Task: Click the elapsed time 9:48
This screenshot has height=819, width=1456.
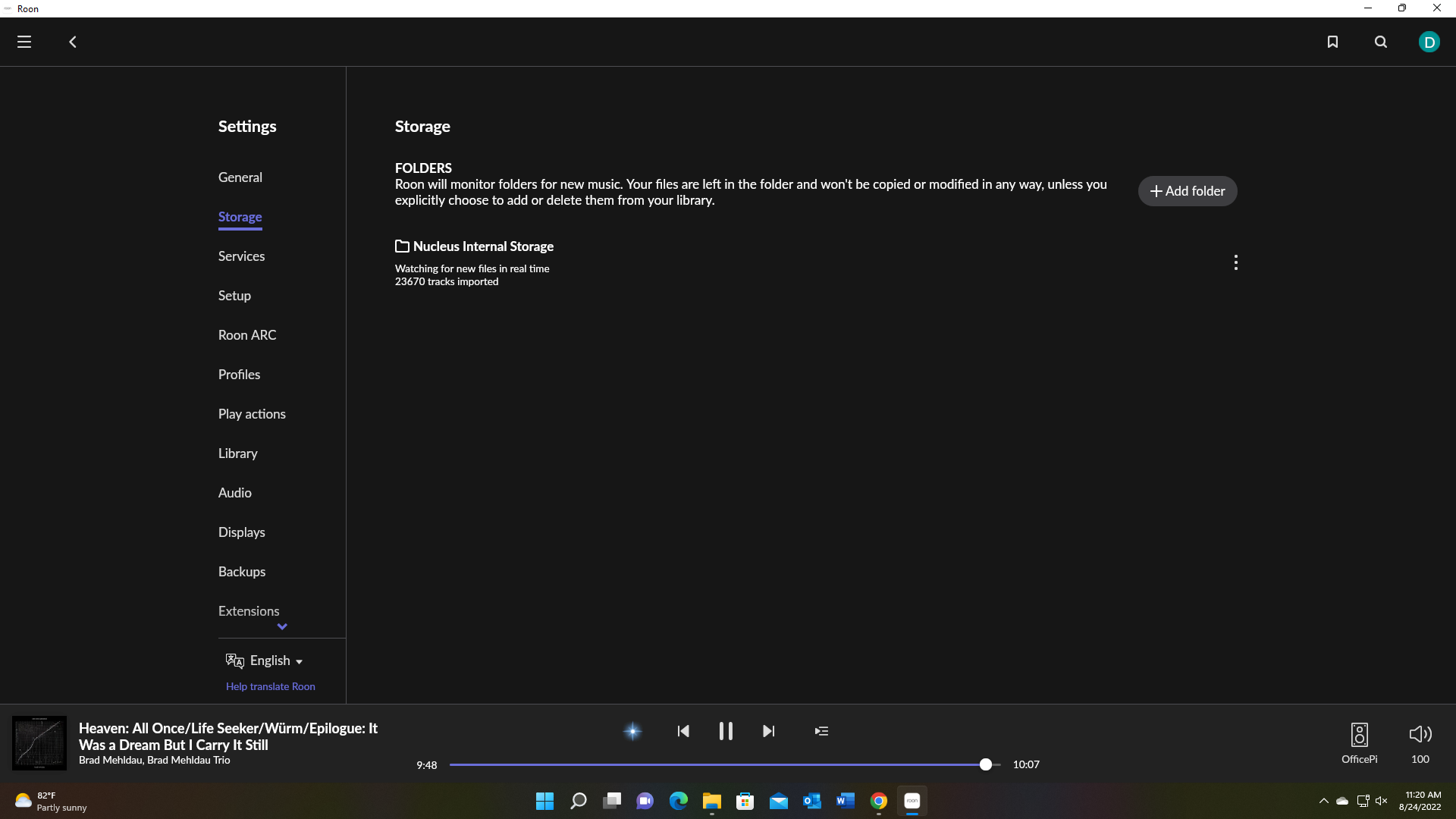Action: [427, 765]
